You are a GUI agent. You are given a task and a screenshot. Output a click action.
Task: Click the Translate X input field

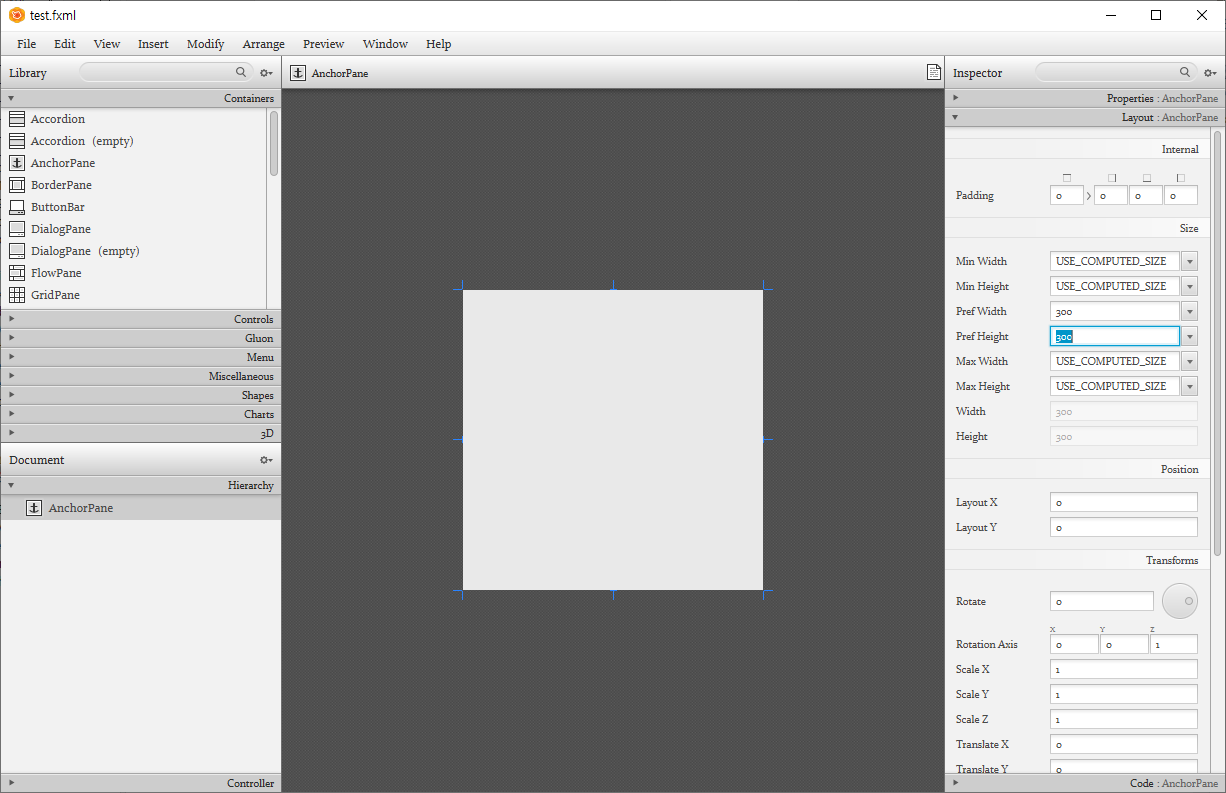point(1124,744)
